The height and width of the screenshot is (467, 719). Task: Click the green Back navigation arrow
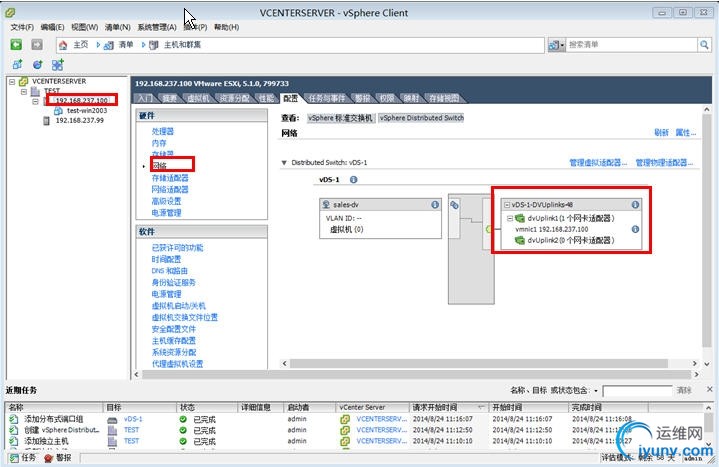(16, 44)
